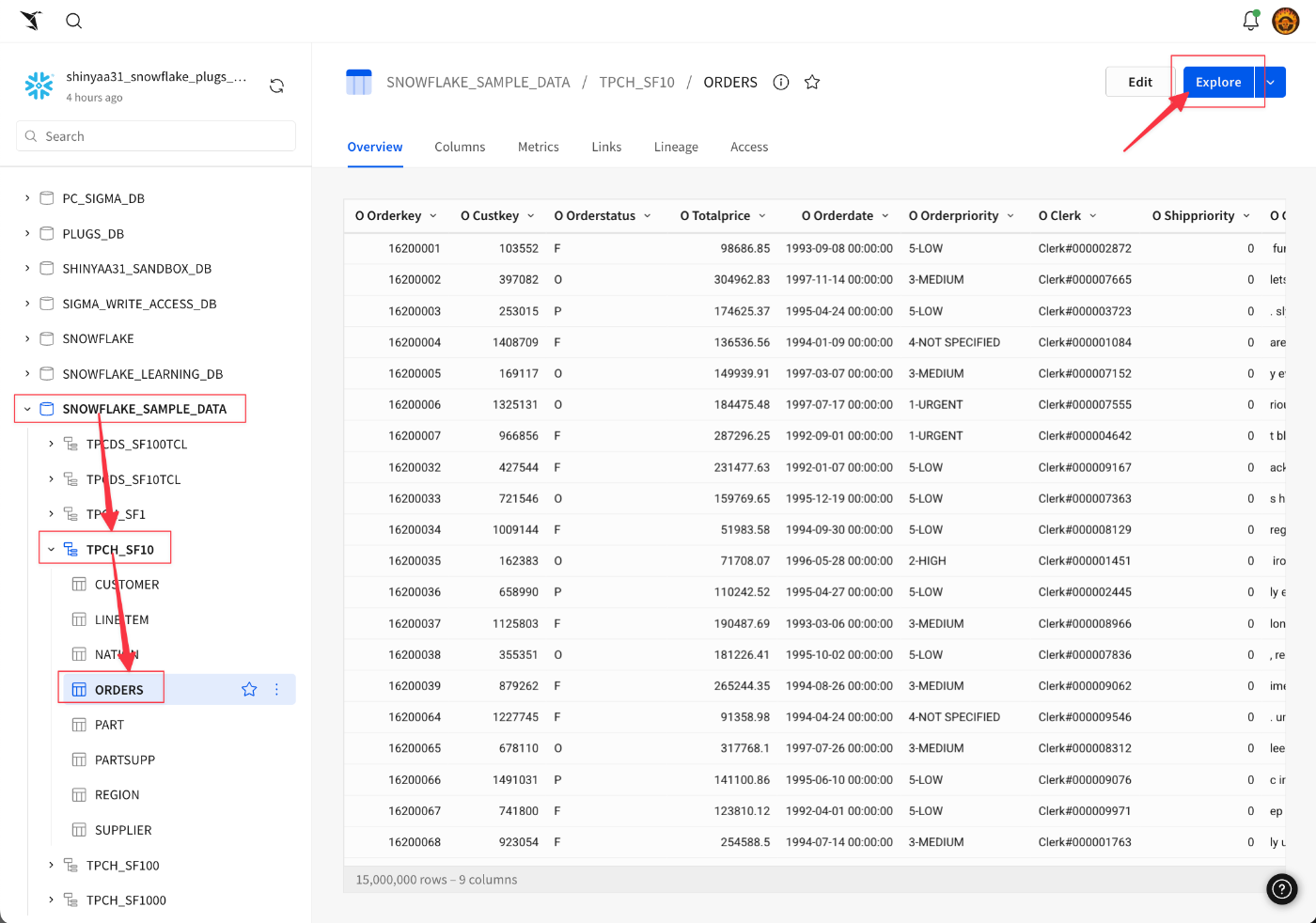Star the ORDERS table in header
This screenshot has height=923, width=1316.
pyautogui.click(x=812, y=83)
